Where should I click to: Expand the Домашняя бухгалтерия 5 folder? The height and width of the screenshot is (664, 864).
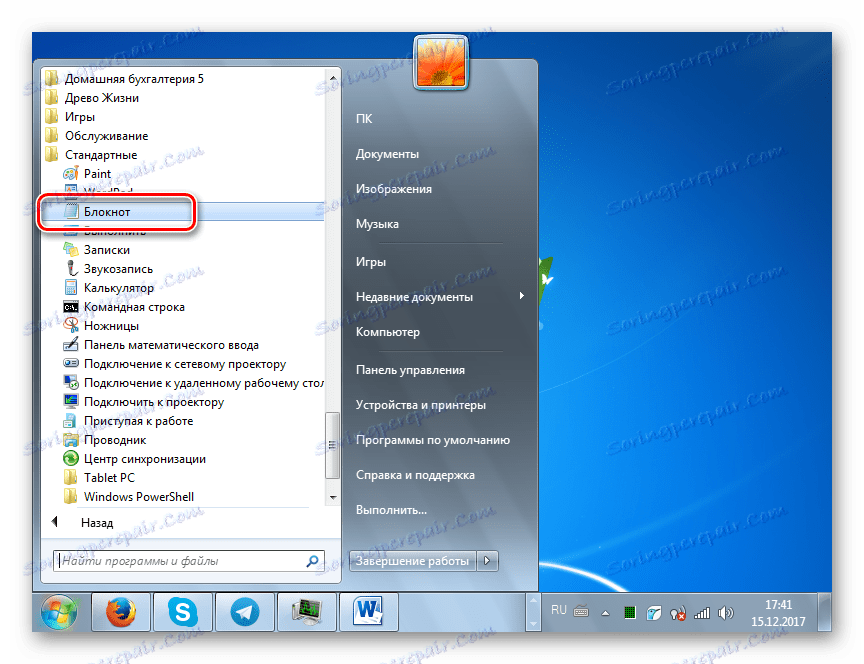(124, 79)
